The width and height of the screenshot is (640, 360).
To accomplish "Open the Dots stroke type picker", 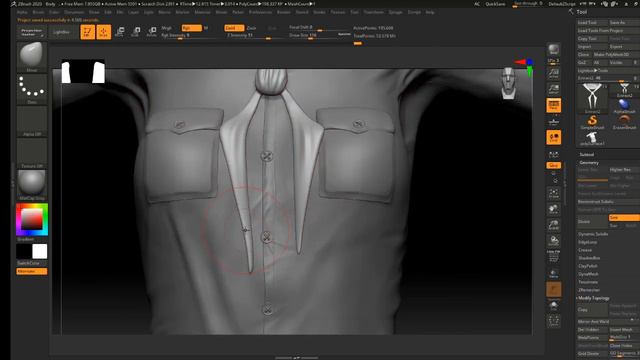I will click(32, 89).
